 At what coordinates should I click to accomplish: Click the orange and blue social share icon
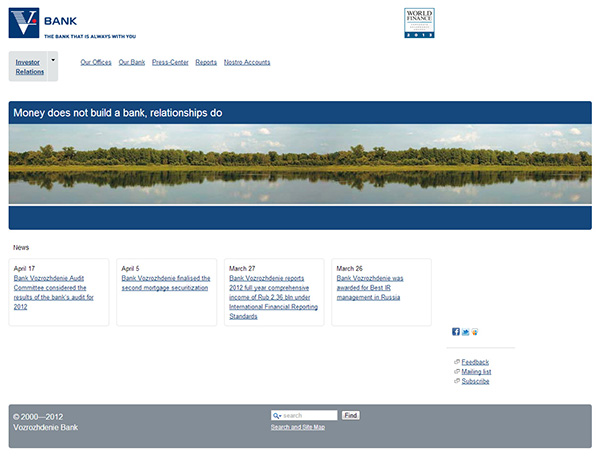point(475,332)
